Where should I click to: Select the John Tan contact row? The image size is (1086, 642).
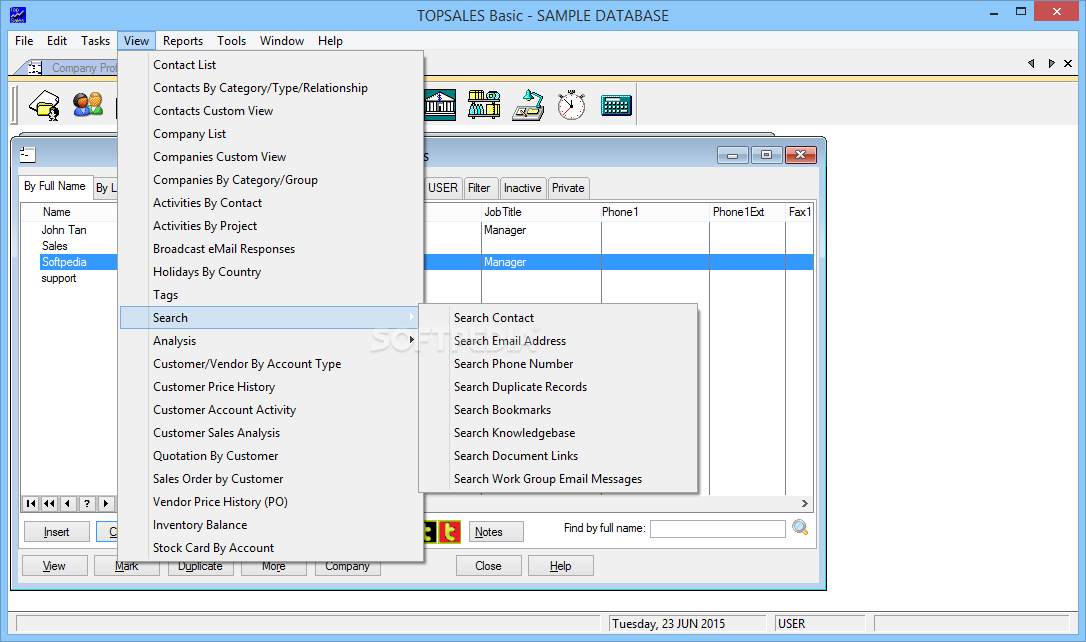coord(64,230)
